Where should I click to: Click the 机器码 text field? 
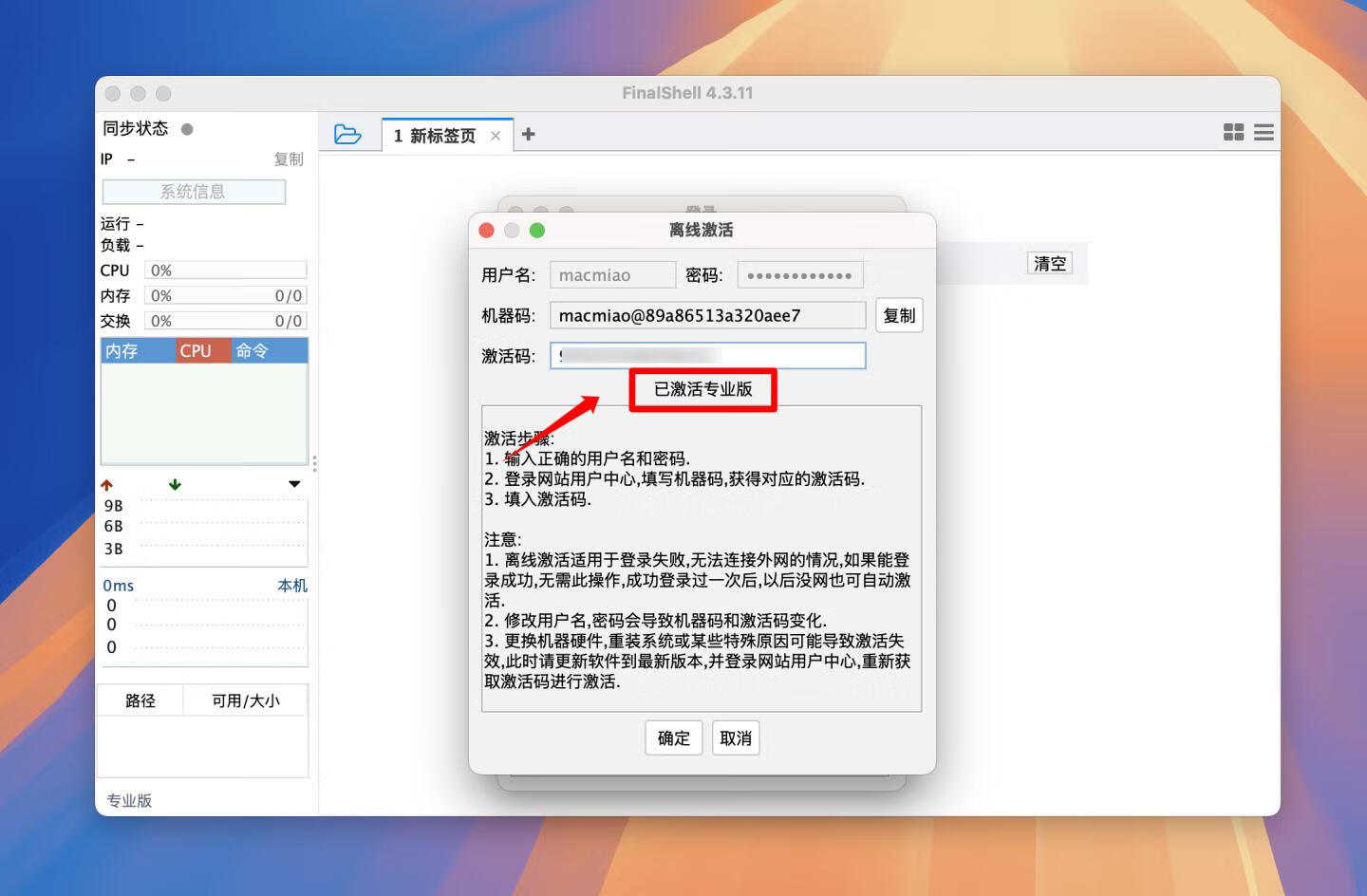(x=708, y=315)
